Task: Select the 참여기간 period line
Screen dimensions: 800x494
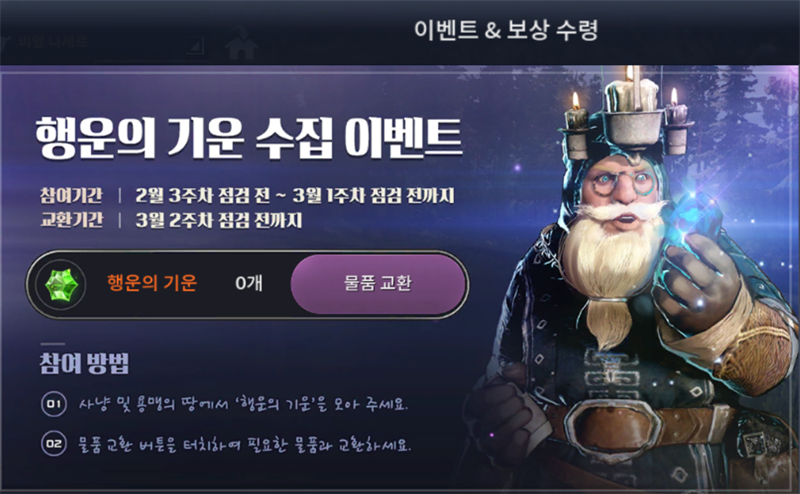Action: pyautogui.click(x=247, y=195)
